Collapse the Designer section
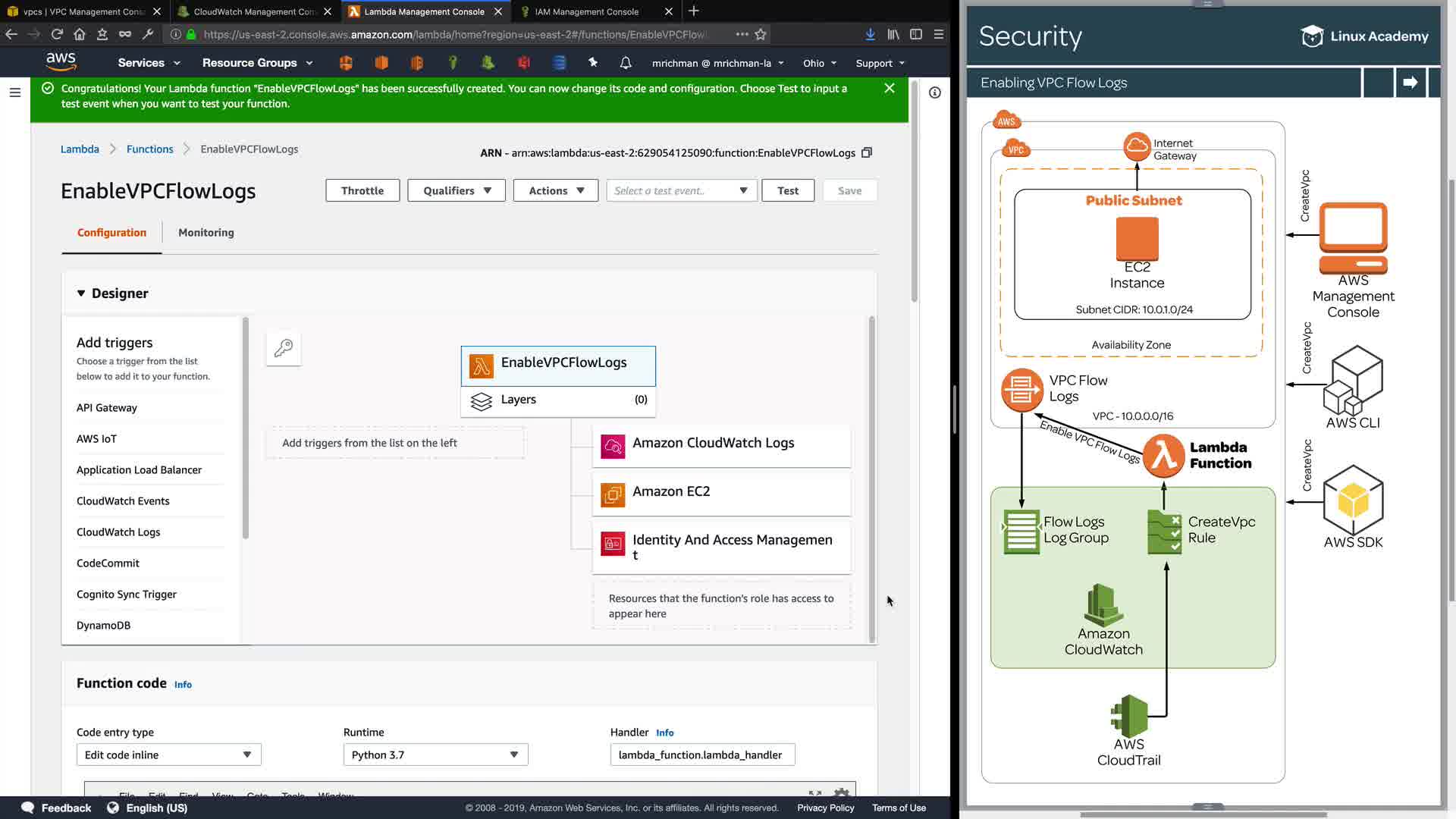Screen dimensions: 1456x819 81,293
